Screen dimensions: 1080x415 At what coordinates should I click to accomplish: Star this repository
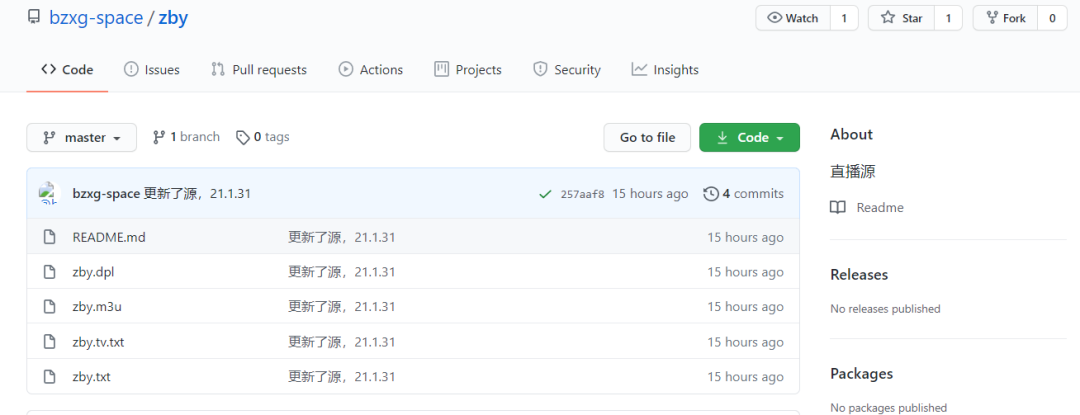901,19
